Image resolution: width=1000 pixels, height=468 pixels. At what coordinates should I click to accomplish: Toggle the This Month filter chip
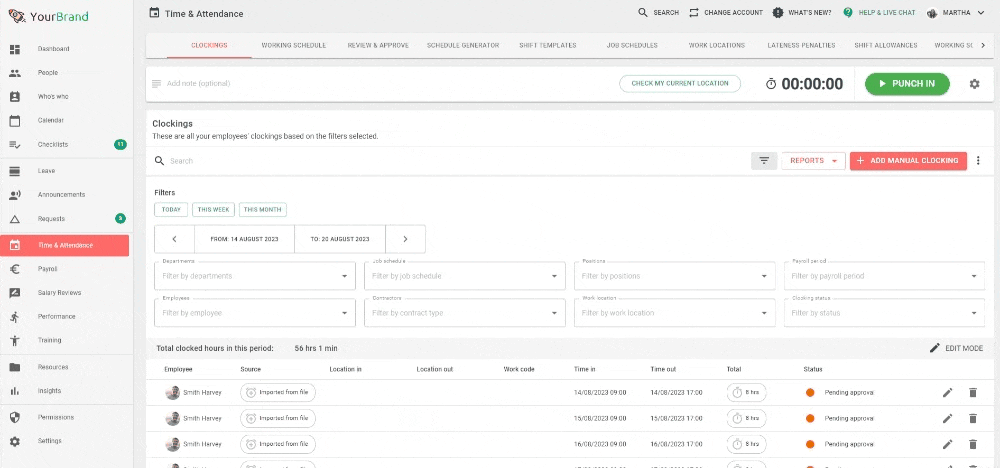262,210
